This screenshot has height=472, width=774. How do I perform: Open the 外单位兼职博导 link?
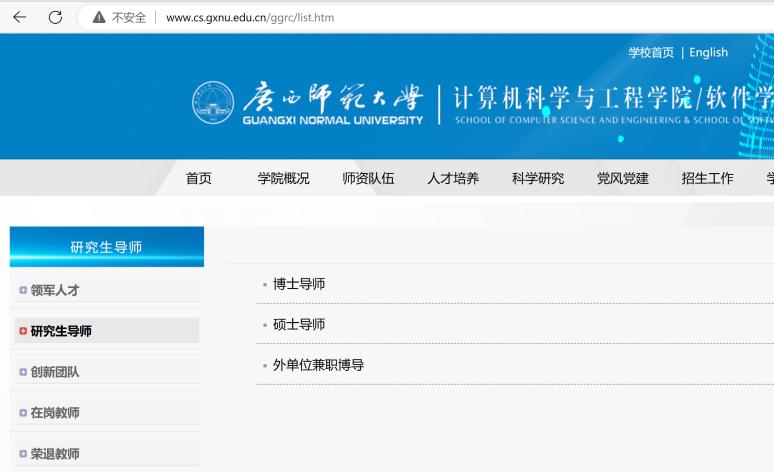[x=318, y=365]
